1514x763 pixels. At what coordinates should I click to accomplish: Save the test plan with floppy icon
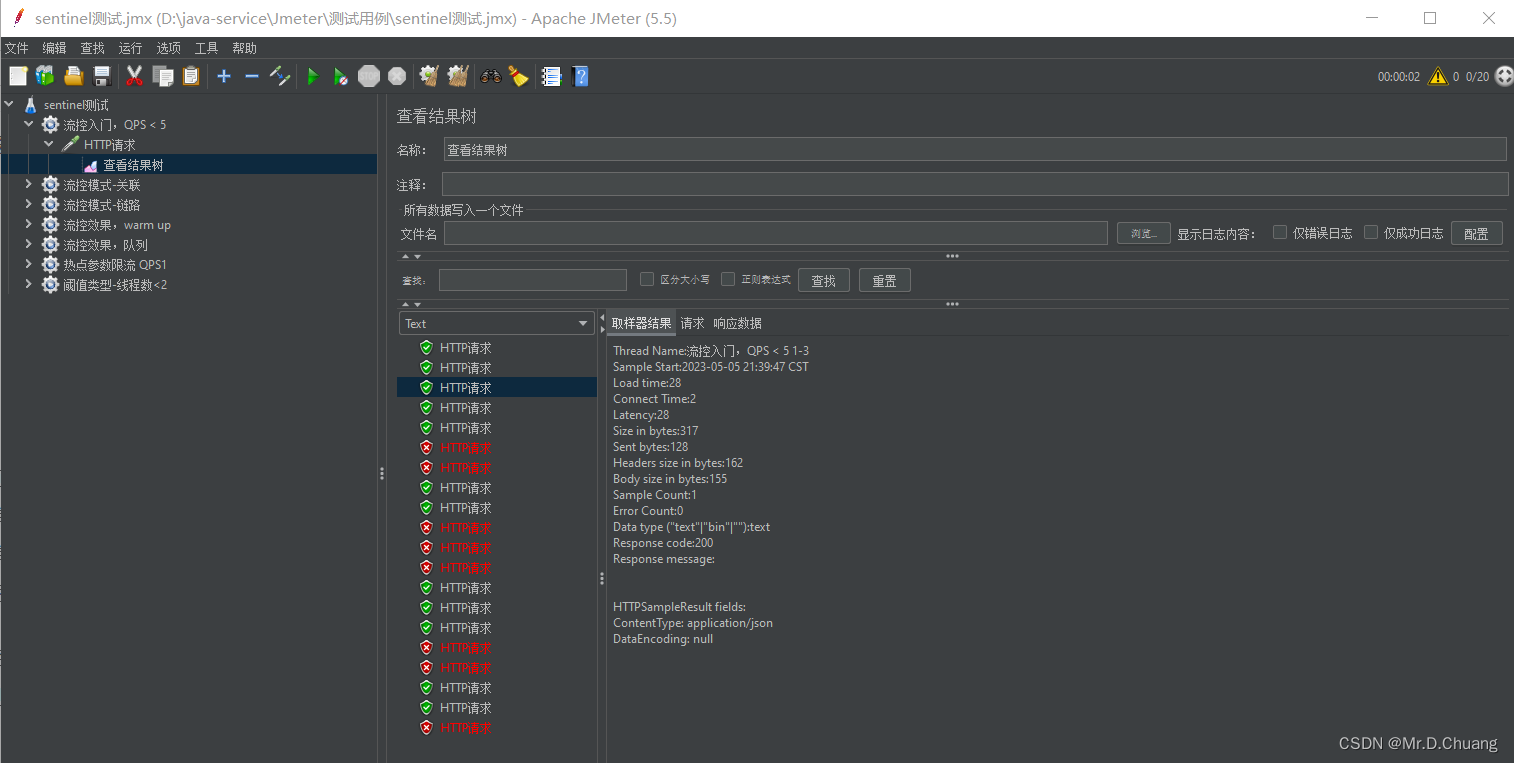coord(101,76)
